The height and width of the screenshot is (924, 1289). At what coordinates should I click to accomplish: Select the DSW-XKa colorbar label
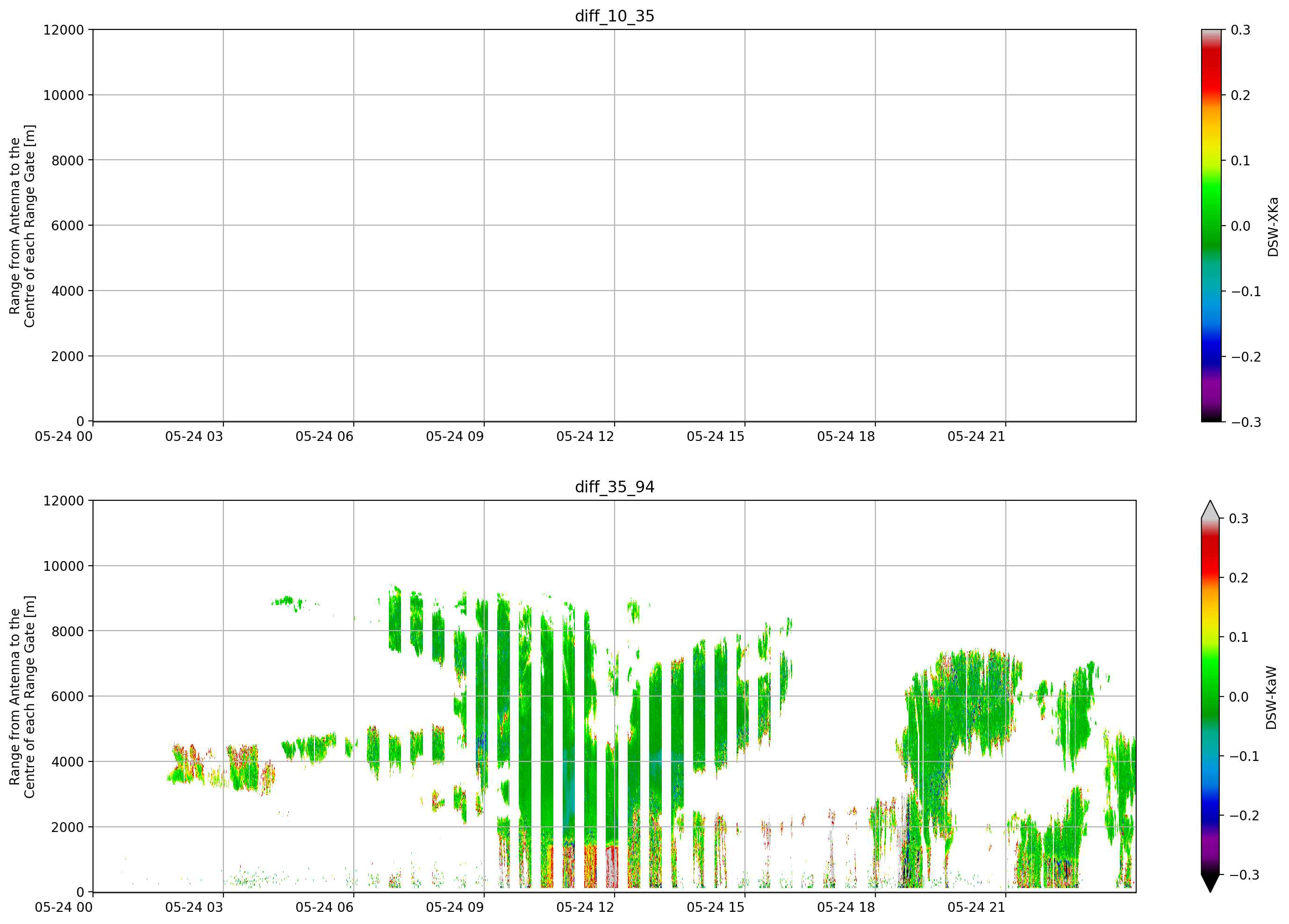[1273, 227]
